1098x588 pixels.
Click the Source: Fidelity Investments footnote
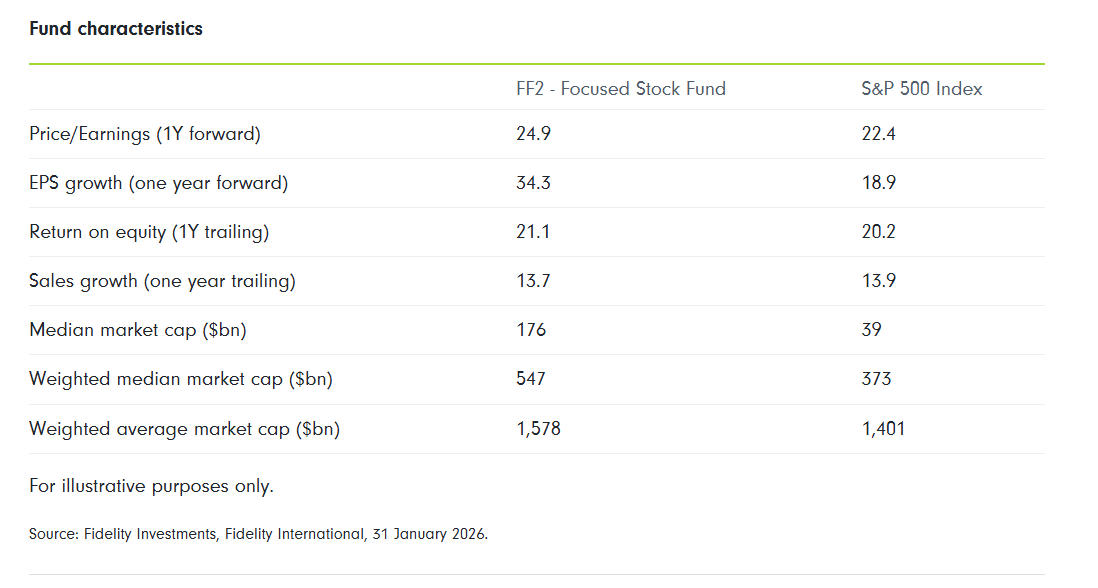258,534
